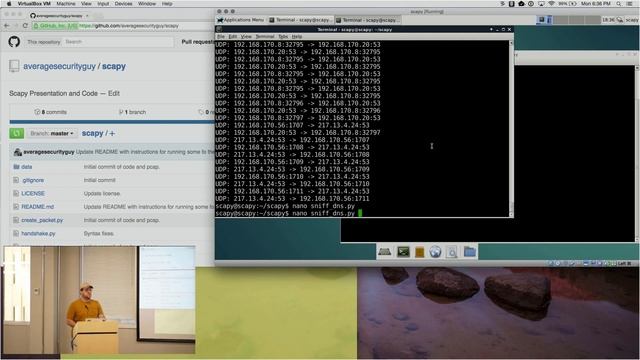Open the terminal View menu
640x360 pixels.
tap(246, 36)
